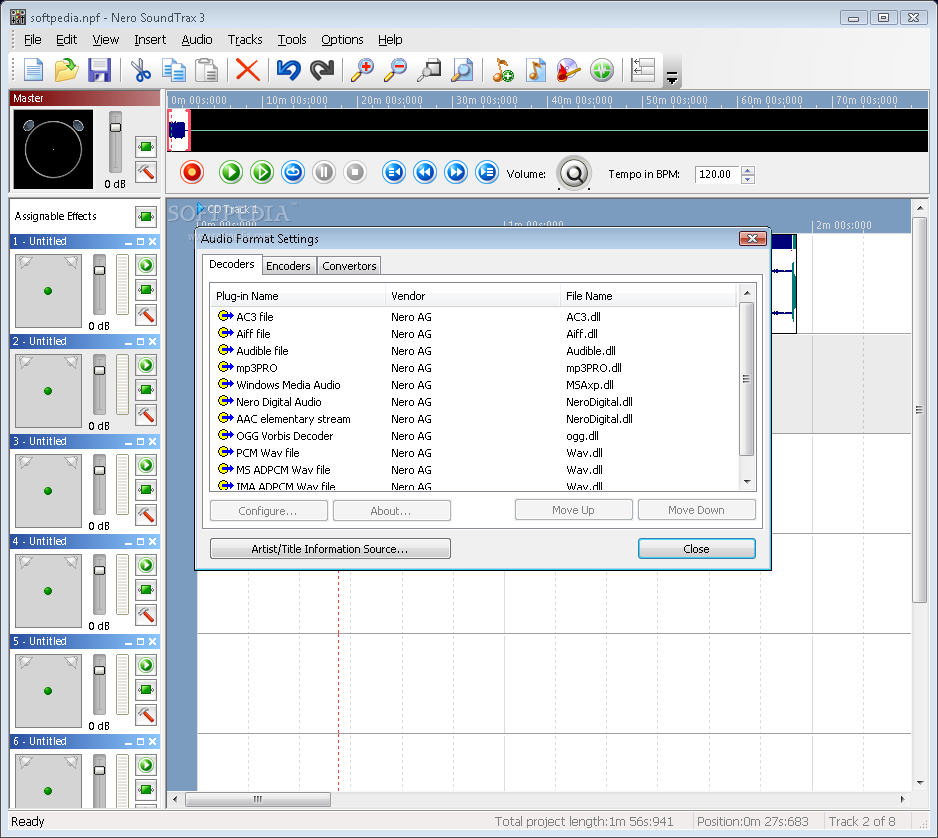Click the first green Play button

point(230,172)
